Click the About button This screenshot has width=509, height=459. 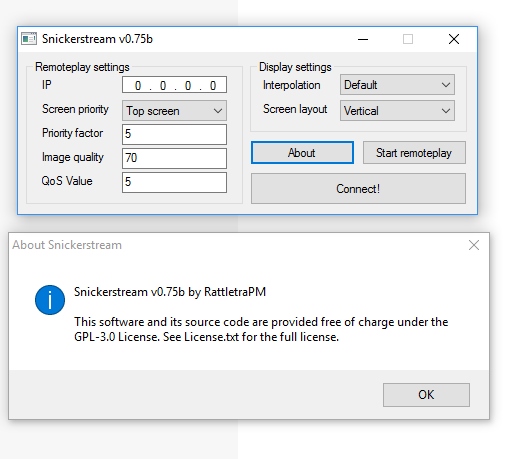pyautogui.click(x=302, y=153)
